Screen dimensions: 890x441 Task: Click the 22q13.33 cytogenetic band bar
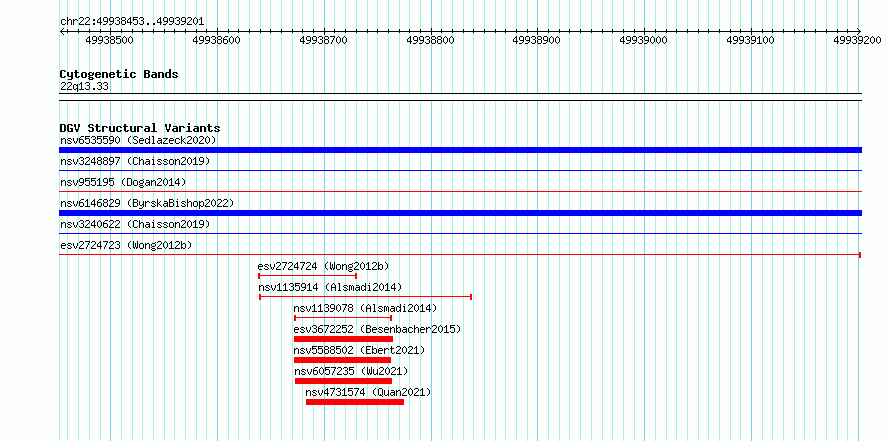[x=460, y=97]
